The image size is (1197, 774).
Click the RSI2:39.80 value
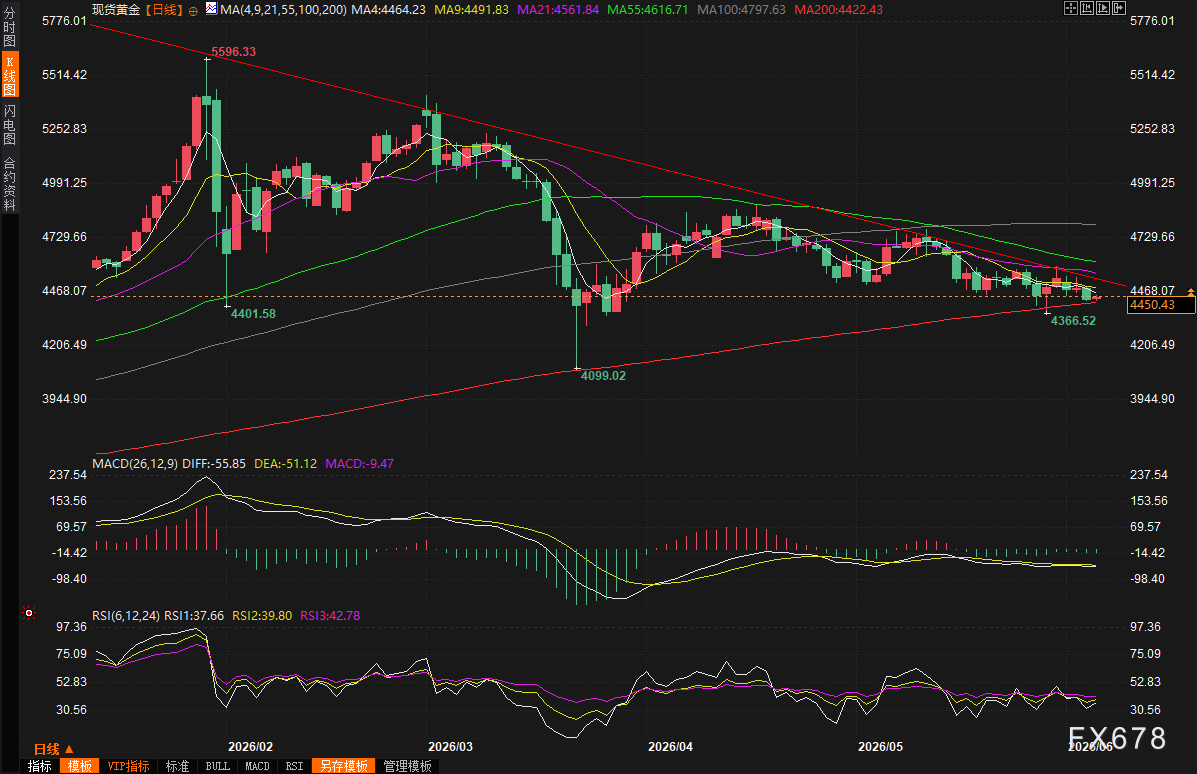(262, 615)
